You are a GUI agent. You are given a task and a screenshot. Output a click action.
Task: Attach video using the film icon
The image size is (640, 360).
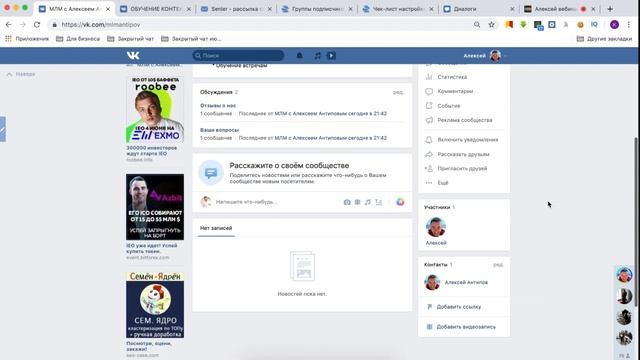point(357,202)
